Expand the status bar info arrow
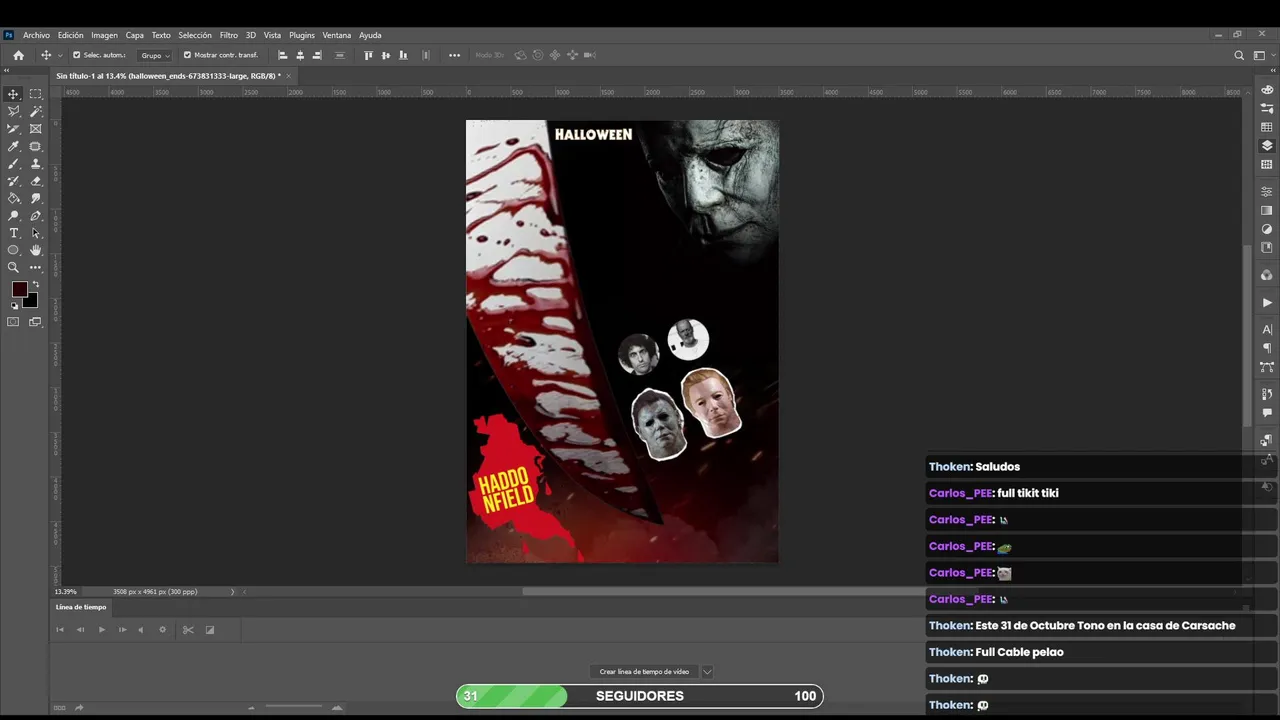The image size is (1280, 720). pyautogui.click(x=232, y=592)
